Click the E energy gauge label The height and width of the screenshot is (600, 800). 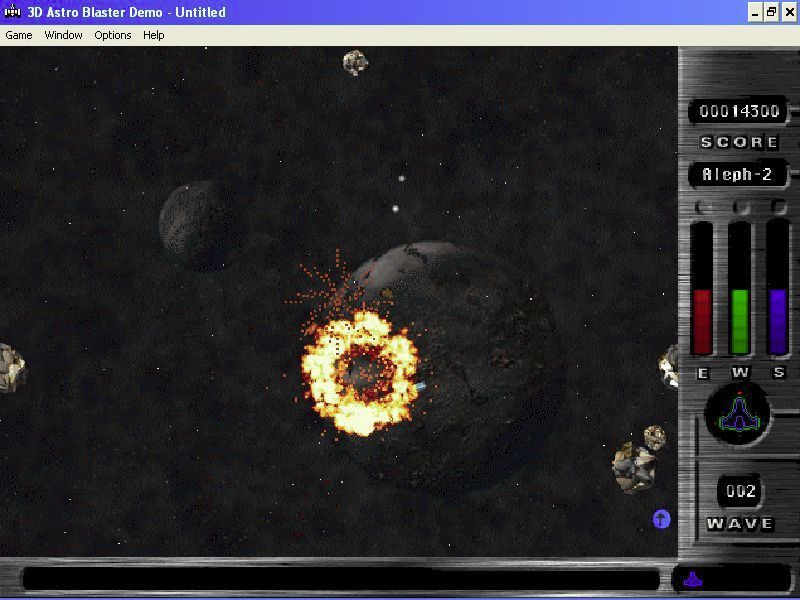[x=701, y=373]
